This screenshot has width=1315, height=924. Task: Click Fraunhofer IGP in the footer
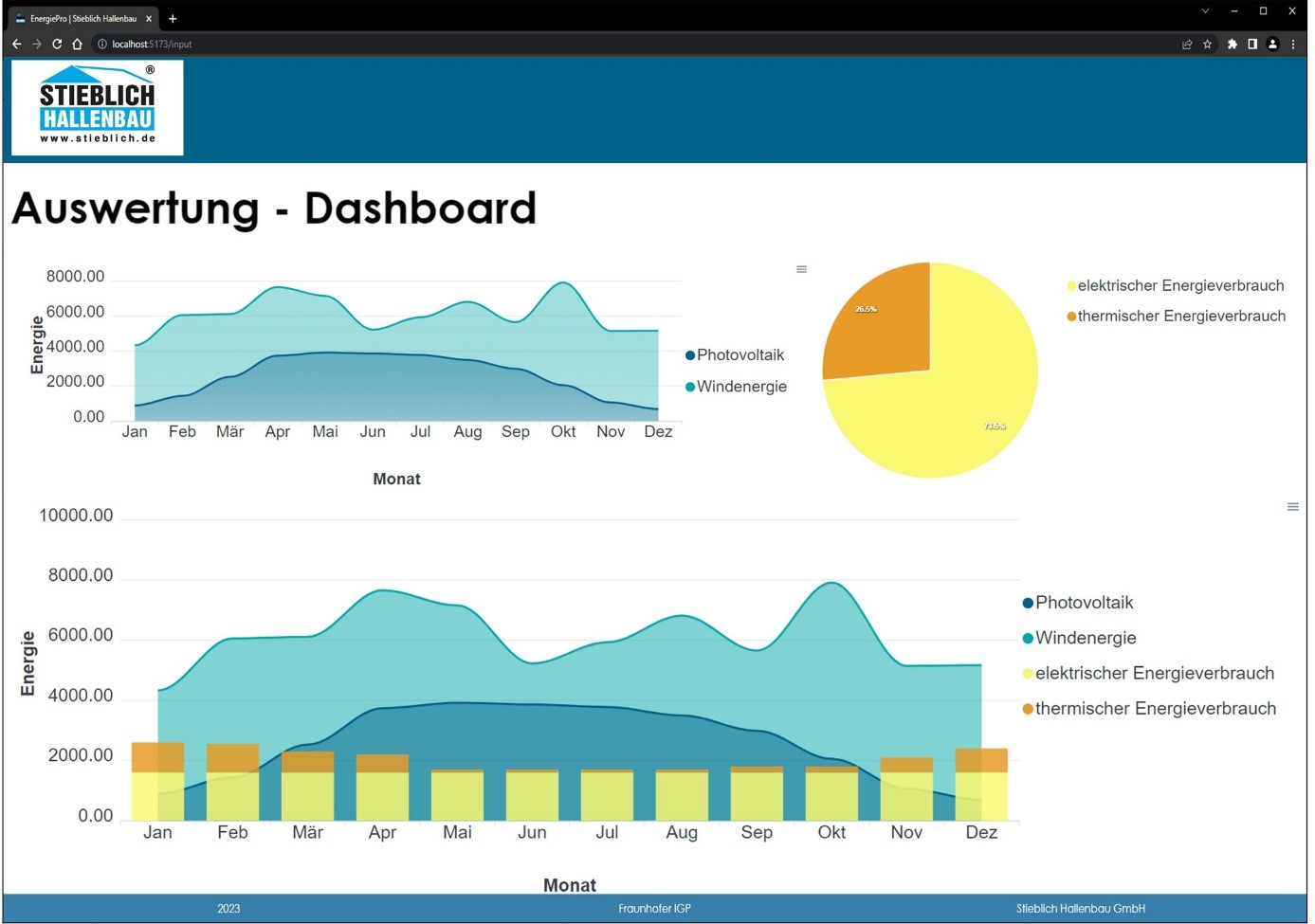(x=654, y=909)
